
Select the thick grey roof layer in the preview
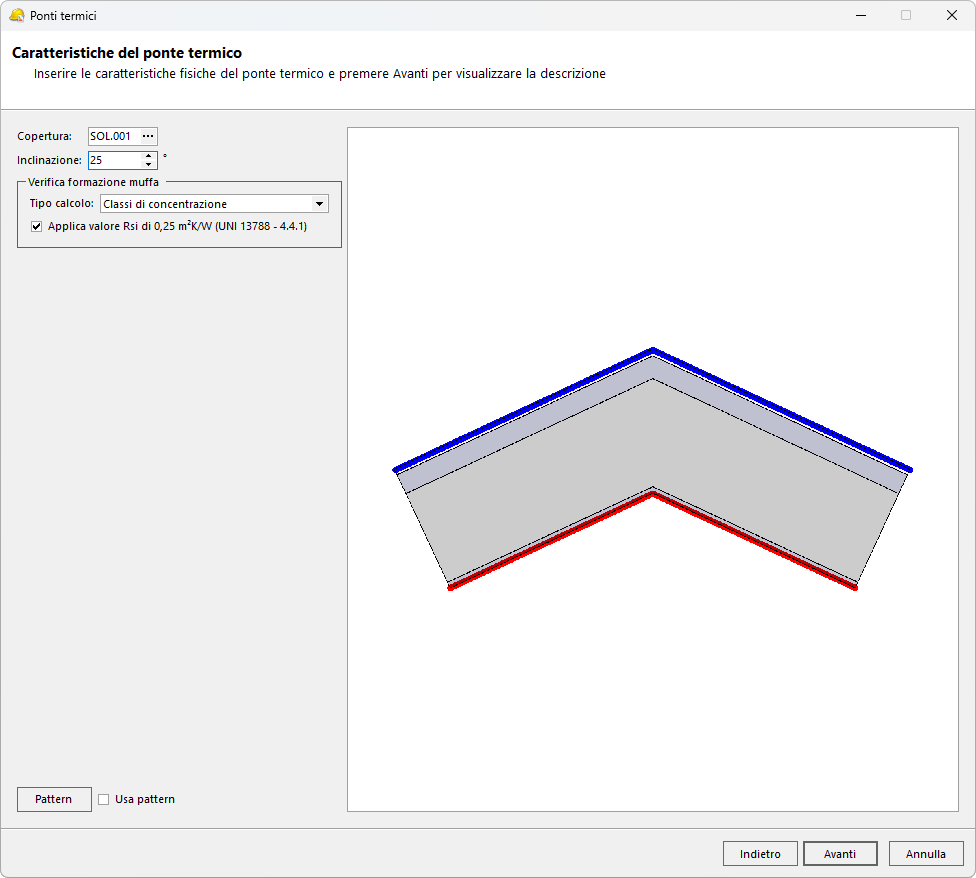(x=652, y=440)
